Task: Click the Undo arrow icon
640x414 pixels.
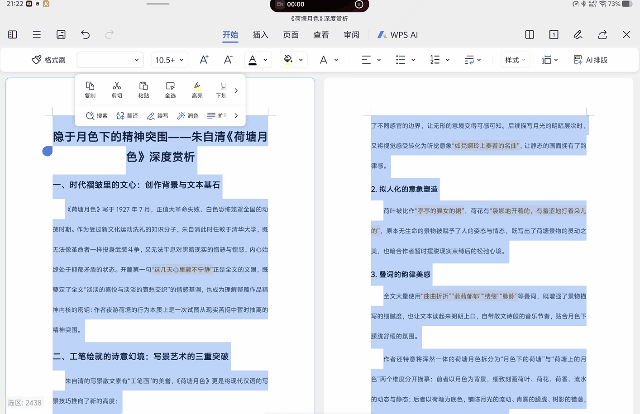Action: pyautogui.click(x=85, y=35)
